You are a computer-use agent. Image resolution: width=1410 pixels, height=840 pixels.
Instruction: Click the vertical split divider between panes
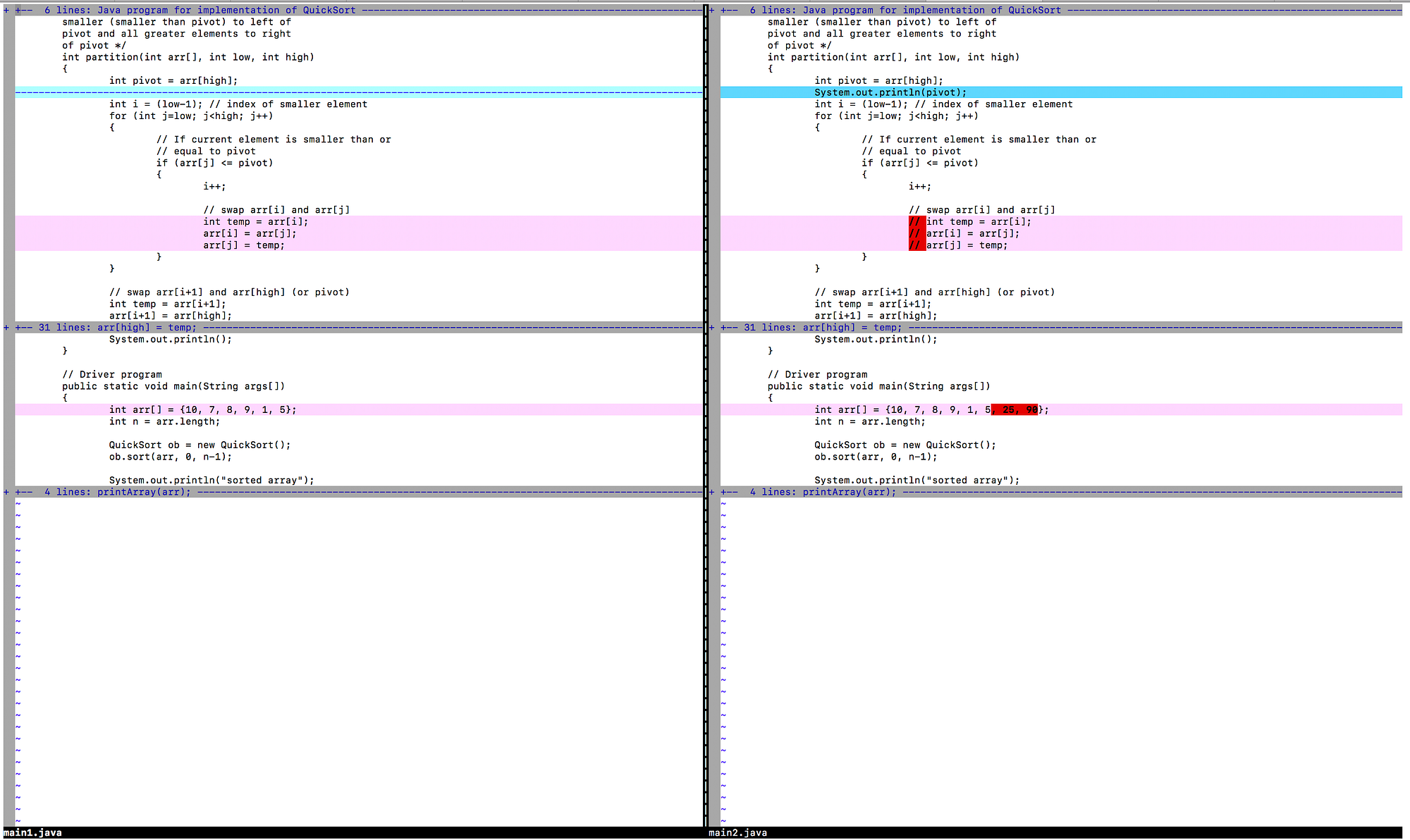(x=705, y=423)
